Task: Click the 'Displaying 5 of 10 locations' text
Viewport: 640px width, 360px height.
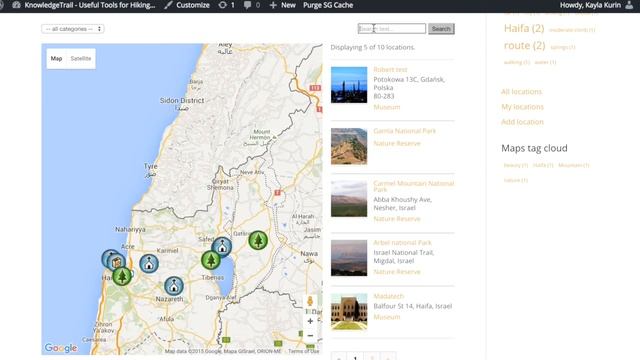Action: [373, 47]
